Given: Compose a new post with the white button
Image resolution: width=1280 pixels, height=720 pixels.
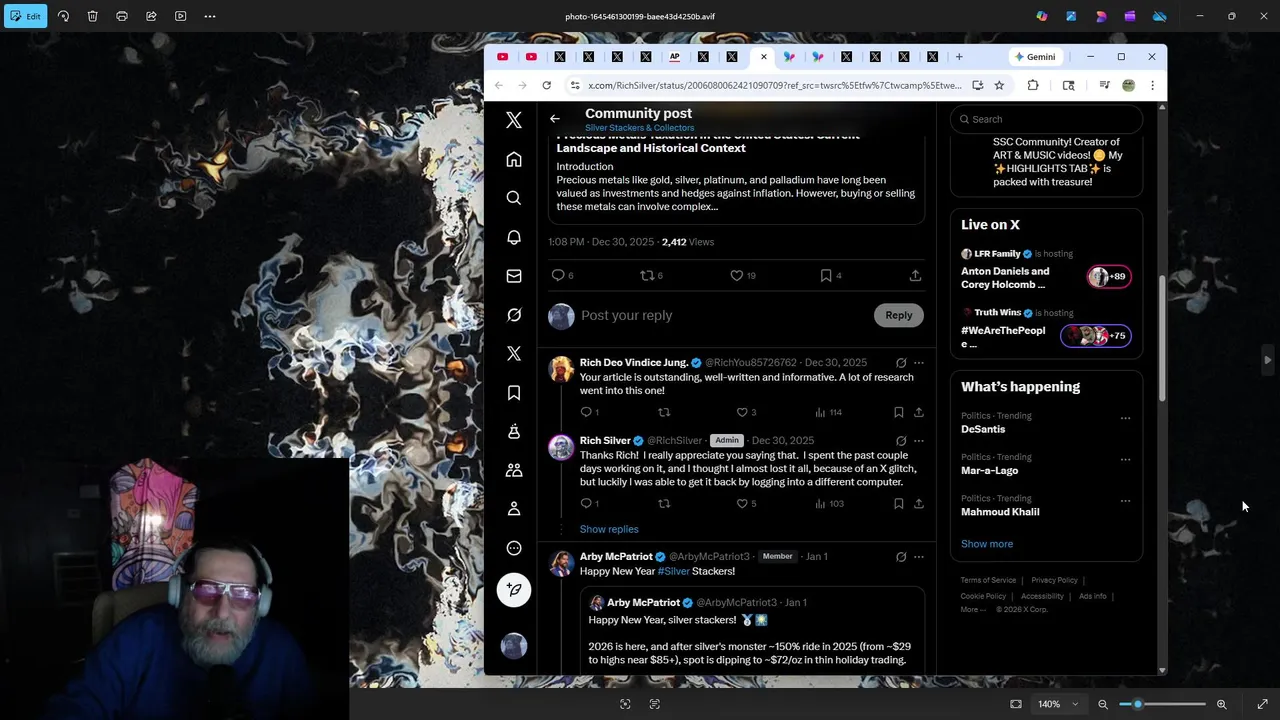Looking at the screenshot, I should click(x=514, y=590).
